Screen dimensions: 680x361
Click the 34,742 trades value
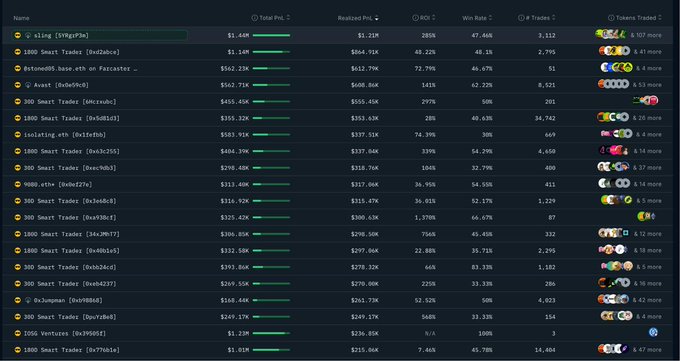click(546, 118)
